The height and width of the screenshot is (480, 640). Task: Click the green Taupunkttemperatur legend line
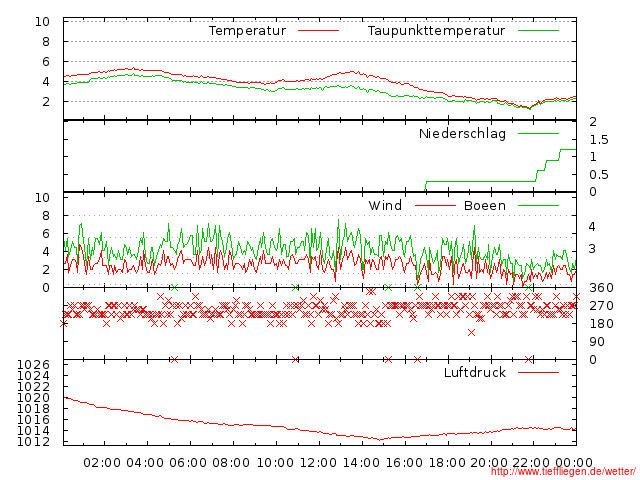click(538, 30)
